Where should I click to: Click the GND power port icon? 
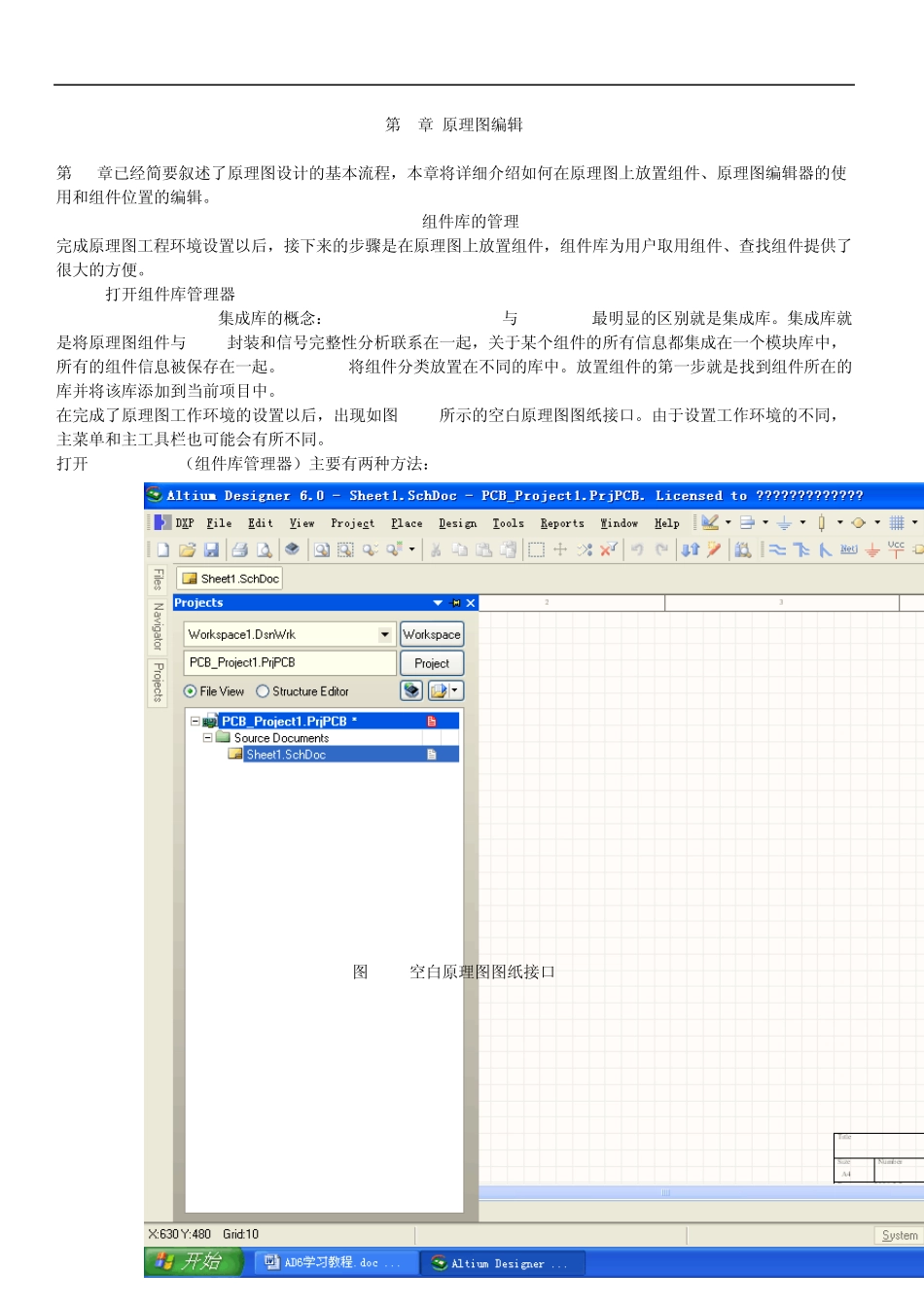coord(872,550)
